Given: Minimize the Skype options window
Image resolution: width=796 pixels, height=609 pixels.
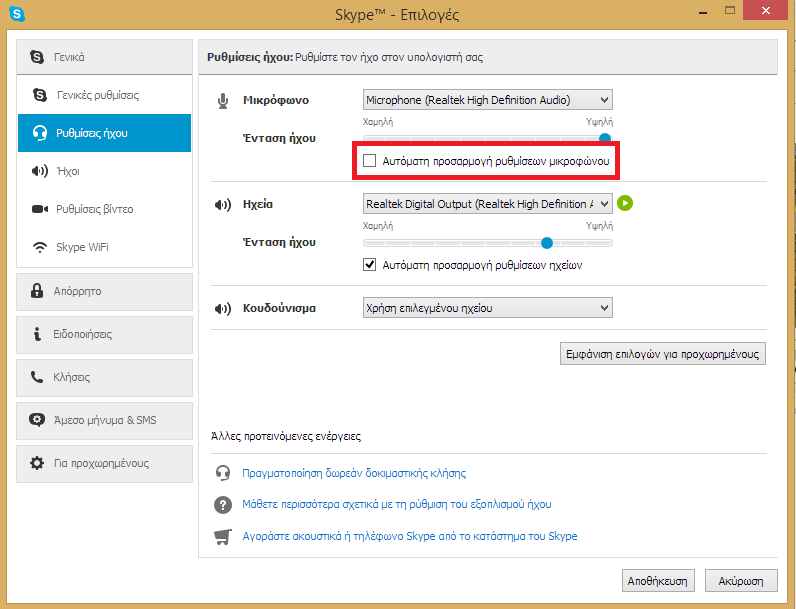Looking at the screenshot, I should (703, 13).
